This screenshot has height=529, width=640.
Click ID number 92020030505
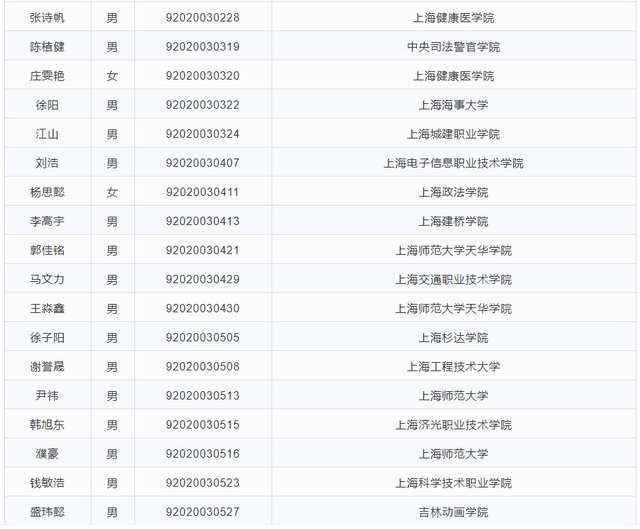tap(202, 338)
